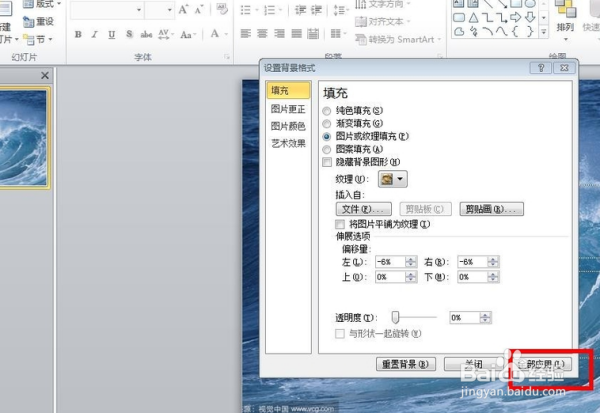Click the 剪贴画 button

[491, 209]
